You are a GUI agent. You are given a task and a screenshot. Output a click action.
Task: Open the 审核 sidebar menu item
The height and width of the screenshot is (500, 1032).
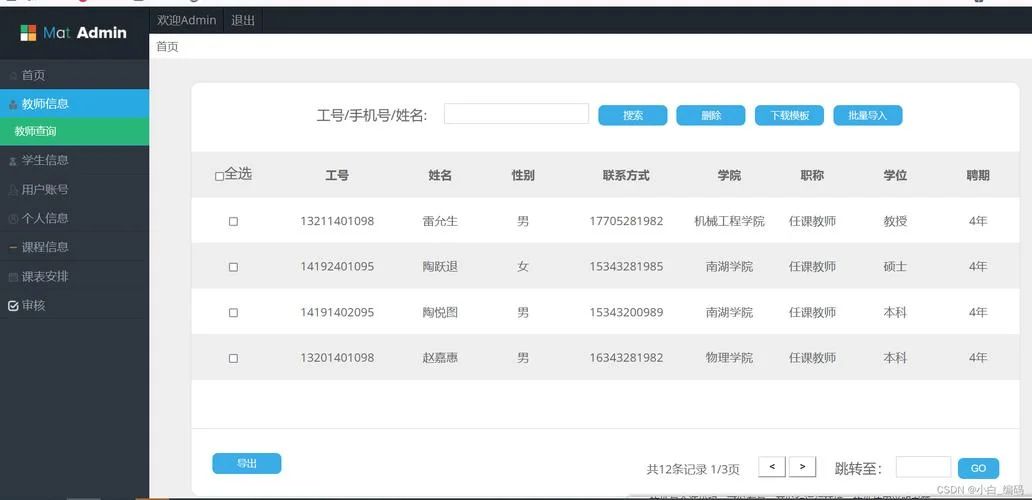[74, 305]
